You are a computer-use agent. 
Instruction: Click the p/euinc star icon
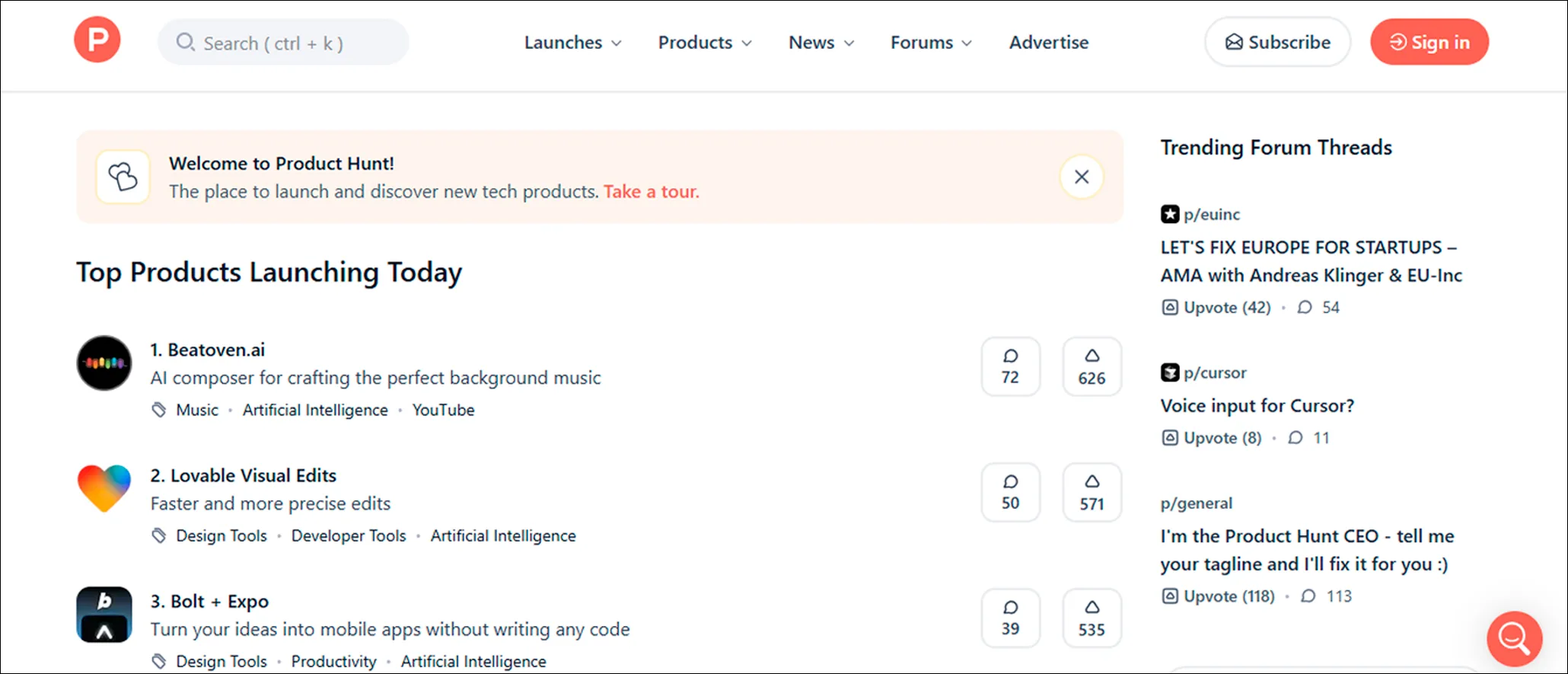pyautogui.click(x=1170, y=214)
